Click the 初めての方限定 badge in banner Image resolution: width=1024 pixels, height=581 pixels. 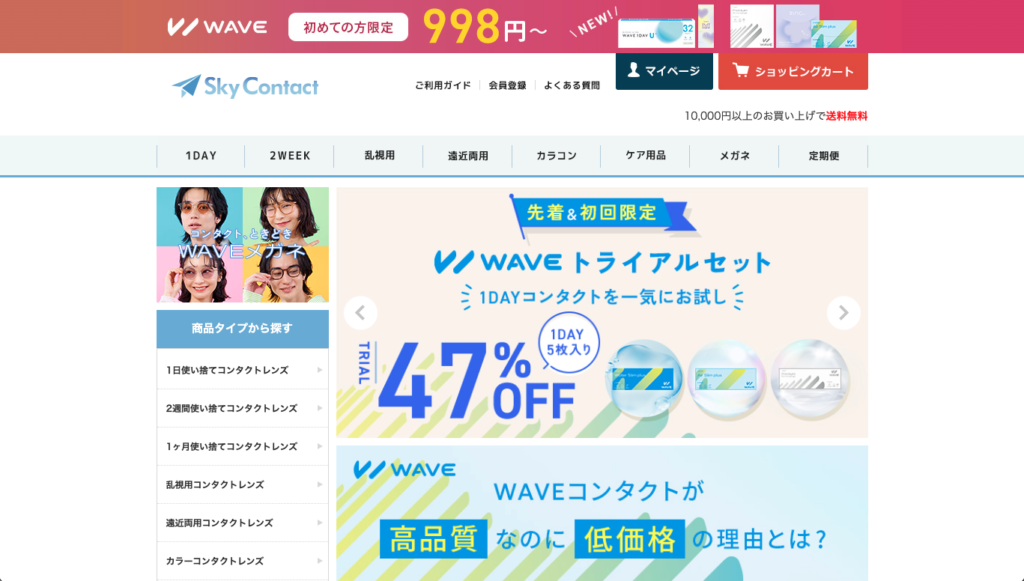(348, 27)
